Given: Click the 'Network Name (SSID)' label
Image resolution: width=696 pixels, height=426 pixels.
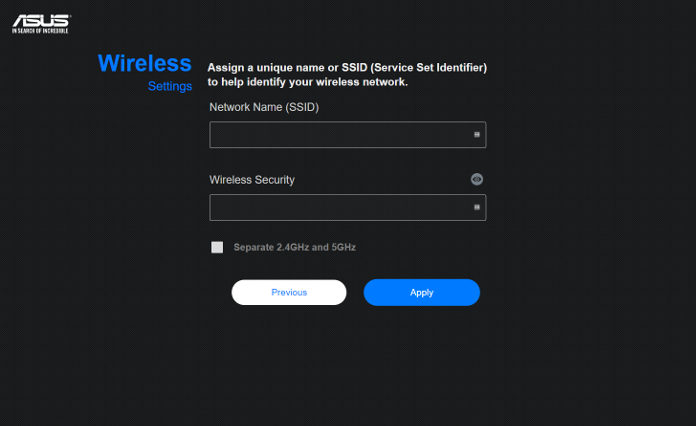Looking at the screenshot, I should pos(264,107).
